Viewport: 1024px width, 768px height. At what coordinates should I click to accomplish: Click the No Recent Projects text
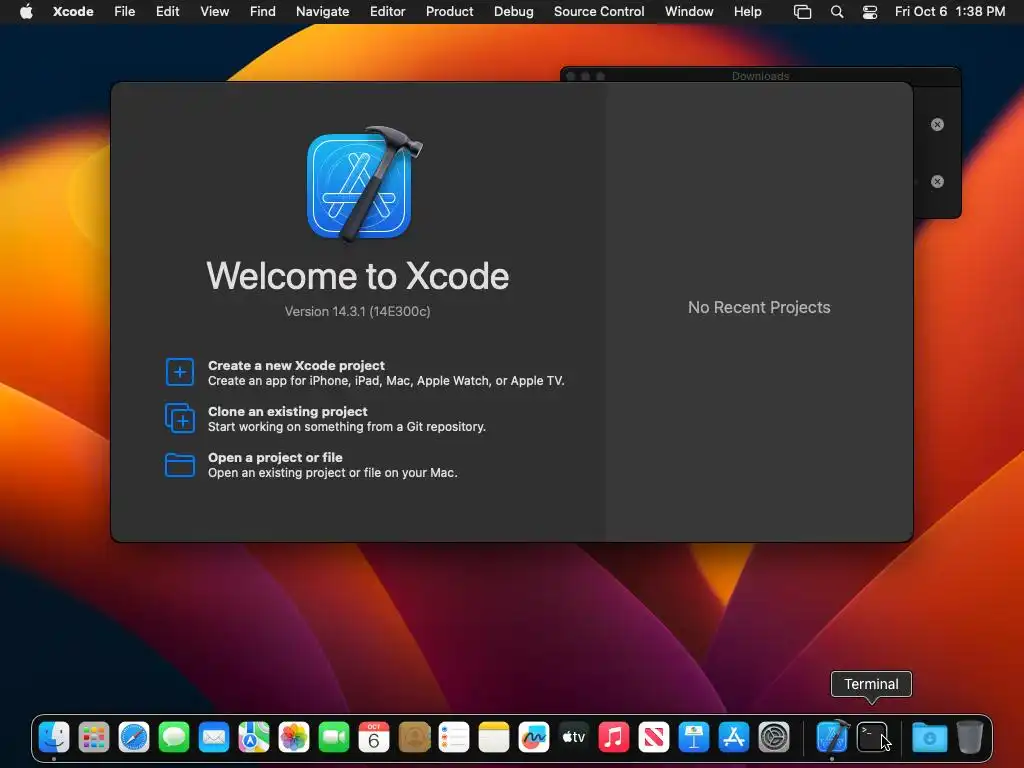pyautogui.click(x=759, y=308)
